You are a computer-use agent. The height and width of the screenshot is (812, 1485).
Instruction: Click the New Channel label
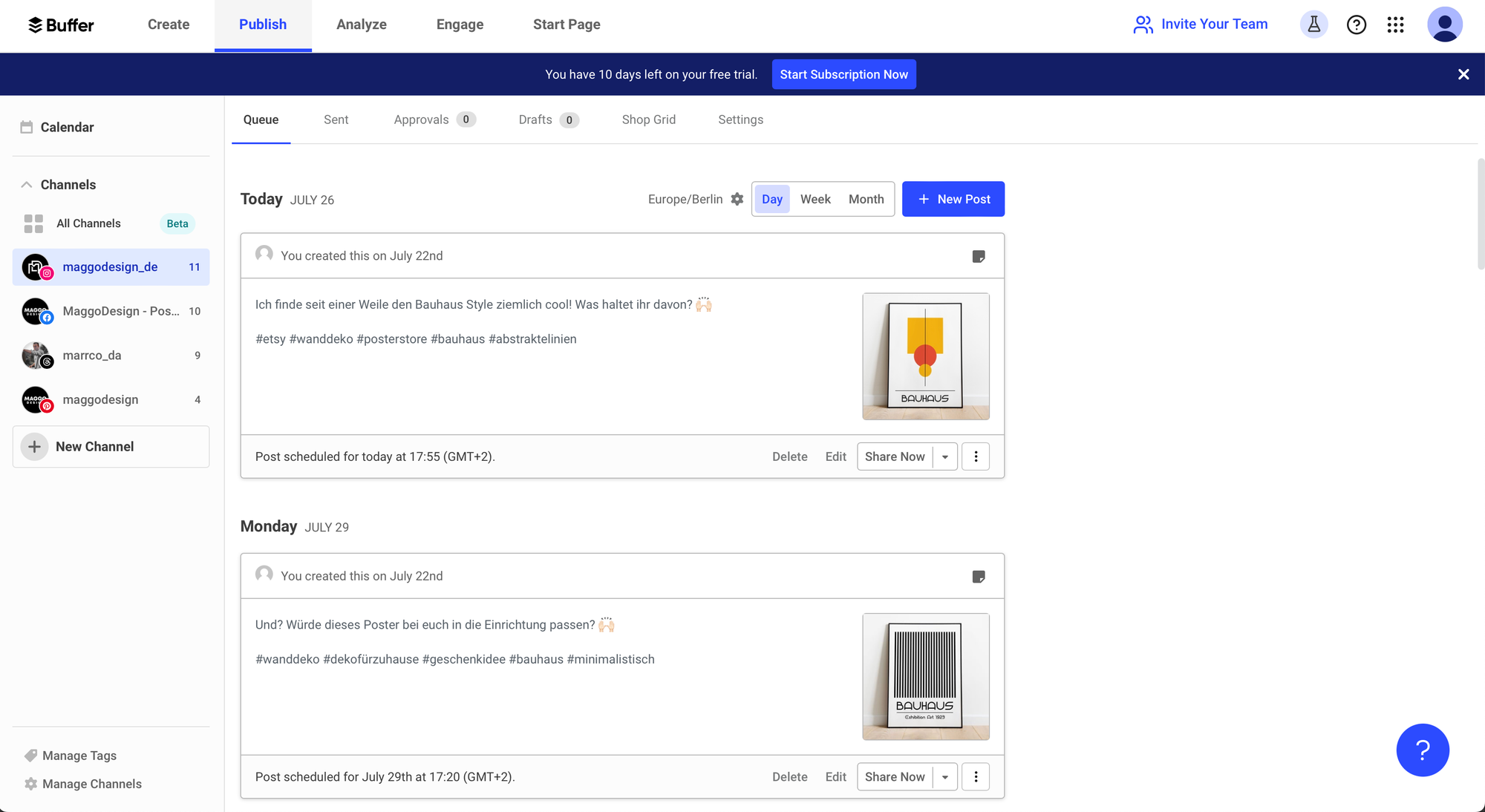(x=94, y=447)
